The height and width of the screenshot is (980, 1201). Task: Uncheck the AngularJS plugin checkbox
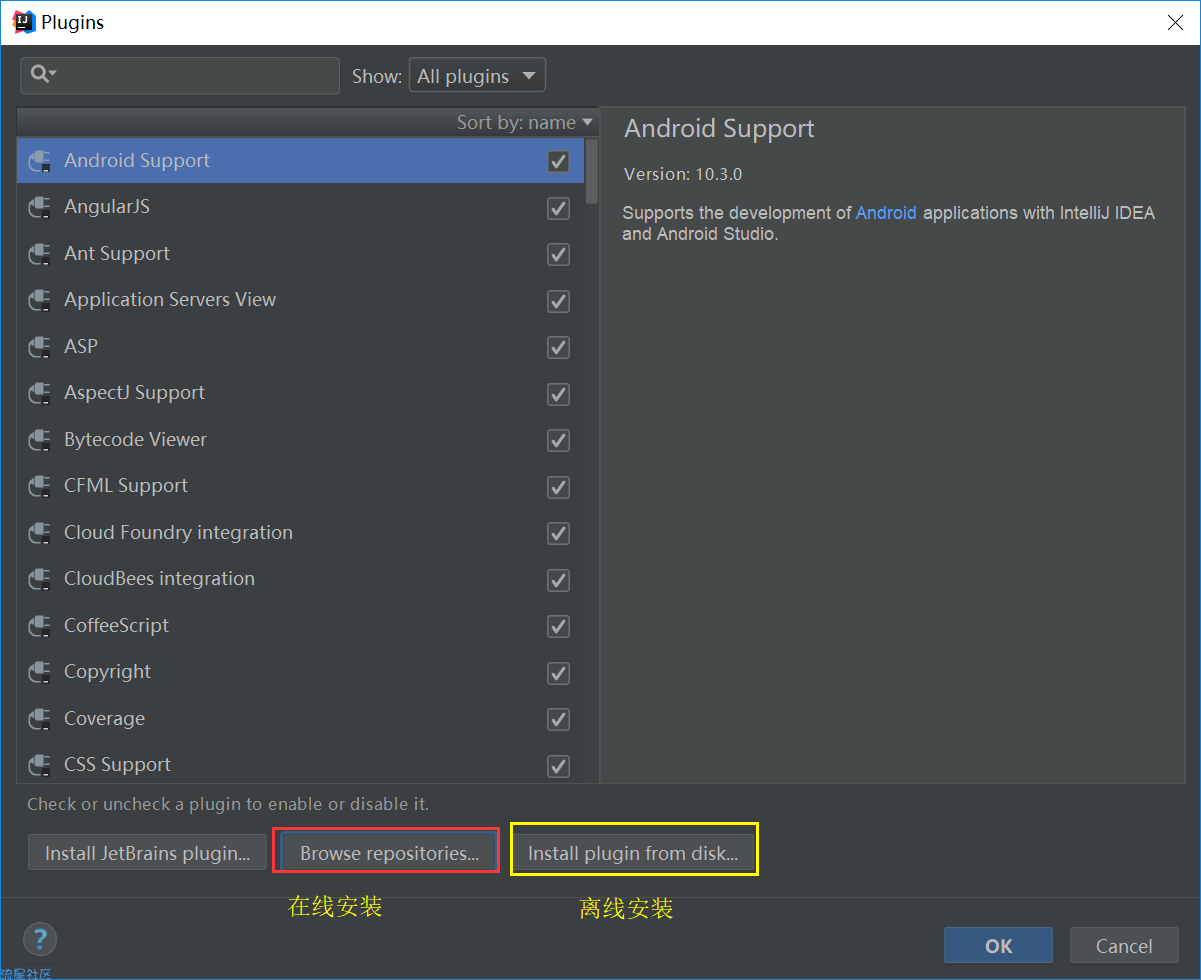click(558, 208)
